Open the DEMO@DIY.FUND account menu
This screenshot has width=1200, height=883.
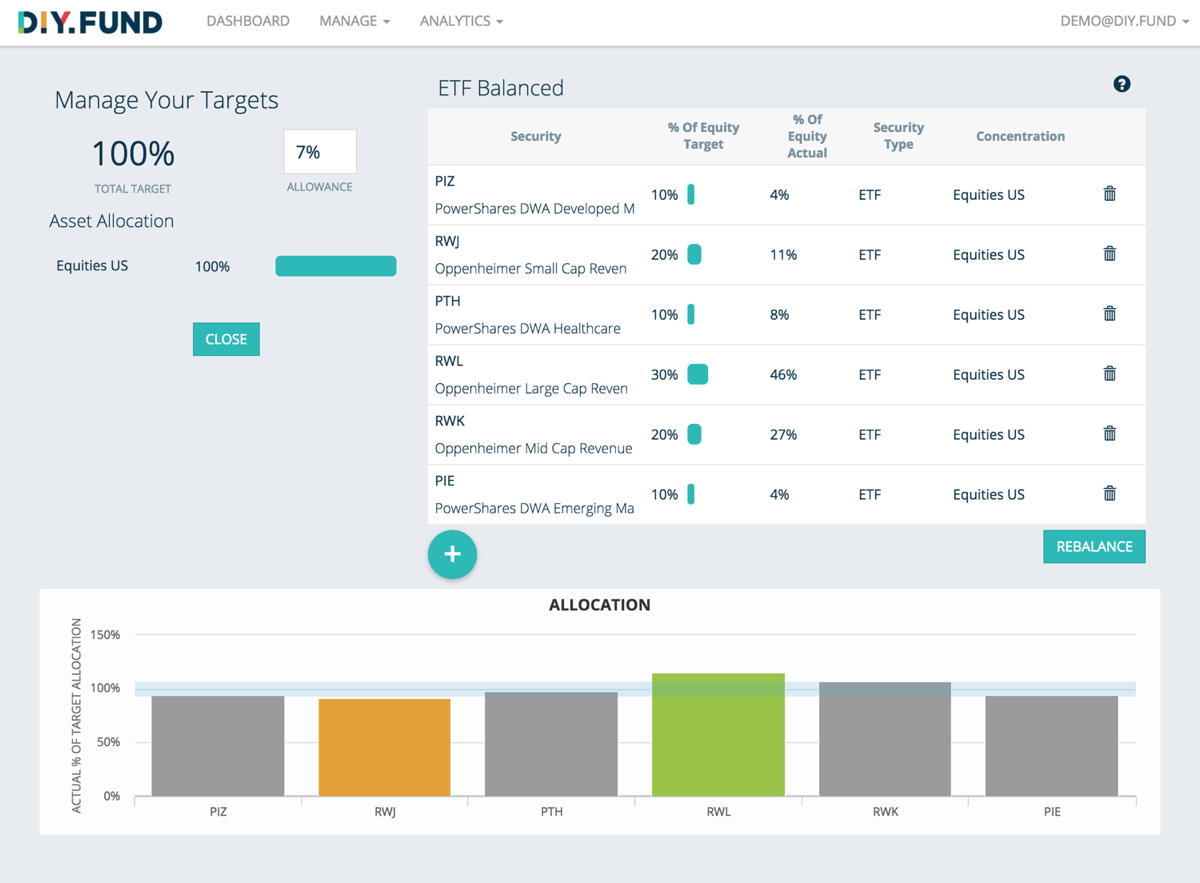1124,21
